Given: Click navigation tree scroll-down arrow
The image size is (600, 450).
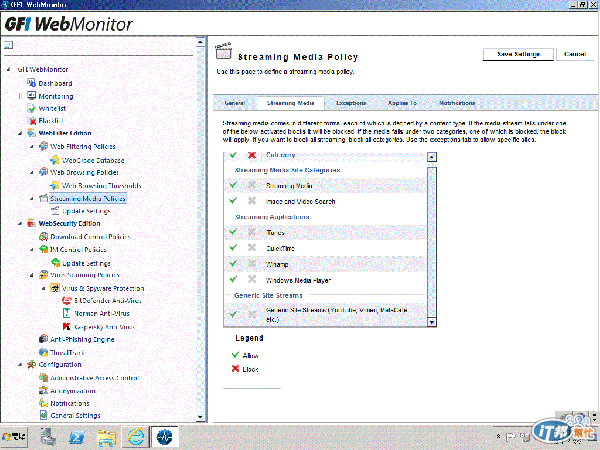Looking at the screenshot, I should [200, 417].
